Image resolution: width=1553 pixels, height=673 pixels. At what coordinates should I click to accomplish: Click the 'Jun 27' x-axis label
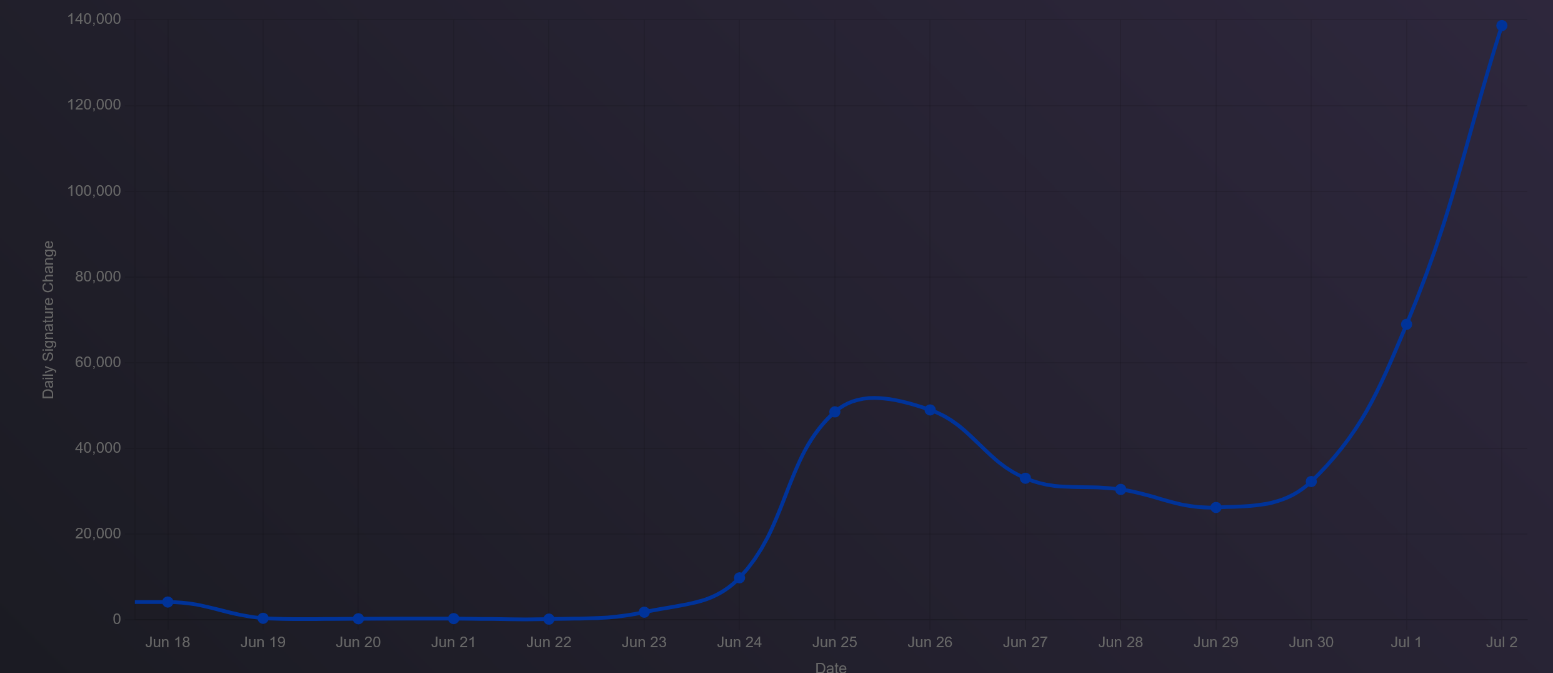click(x=1025, y=642)
